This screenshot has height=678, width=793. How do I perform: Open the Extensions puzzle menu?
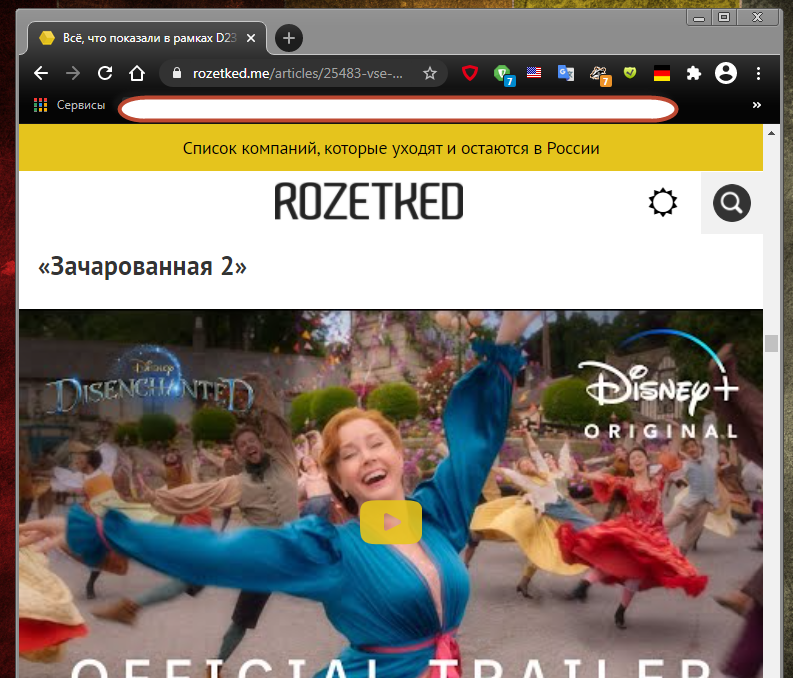tap(693, 74)
